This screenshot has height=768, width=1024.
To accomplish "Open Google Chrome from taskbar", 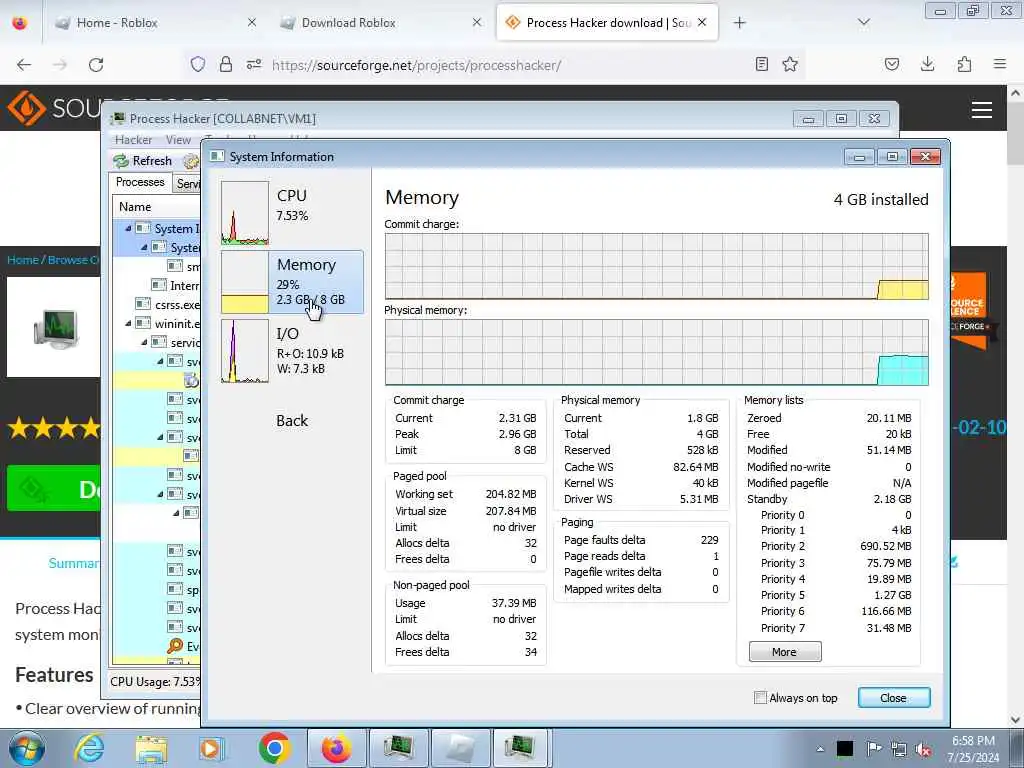I will (274, 748).
